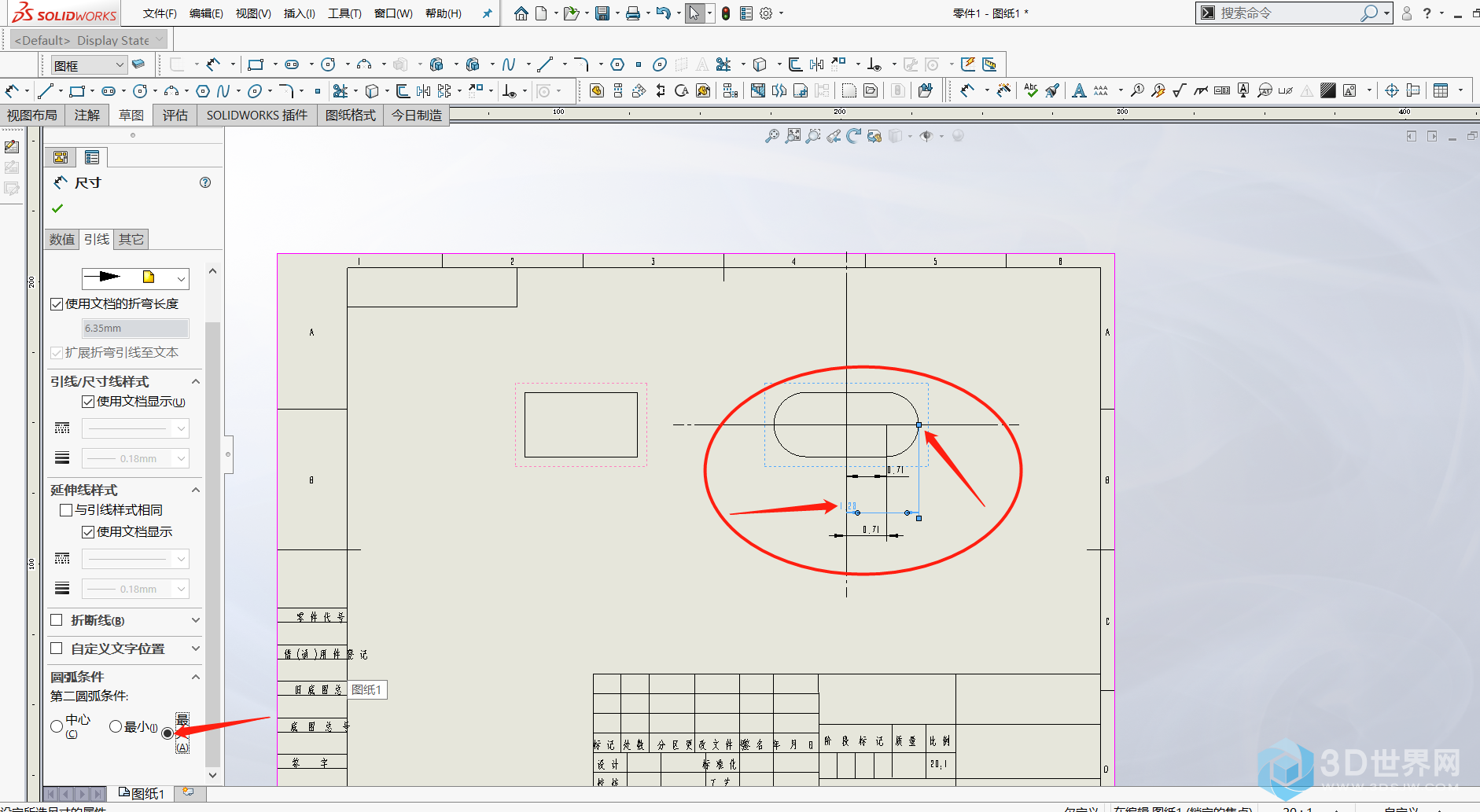The image size is (1480, 812).
Task: Collapse the 引线/尺寸线样式 section
Action: [x=196, y=382]
